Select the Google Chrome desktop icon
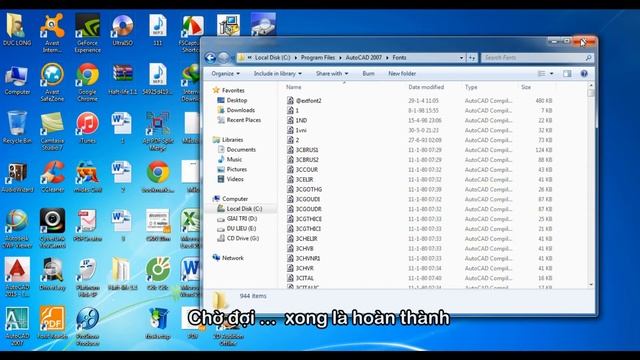 (x=87, y=82)
